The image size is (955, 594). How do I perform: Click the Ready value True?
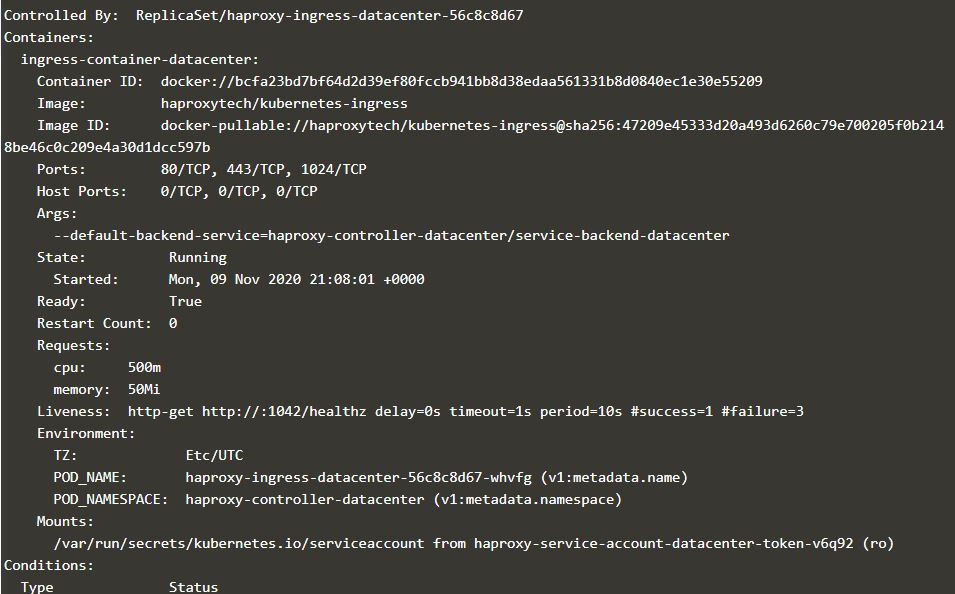point(185,301)
